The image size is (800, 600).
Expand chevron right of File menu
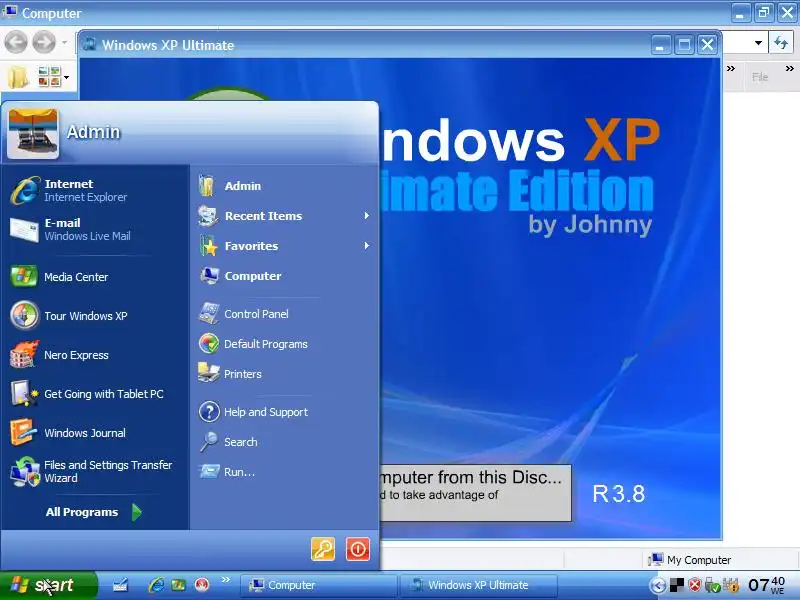[x=789, y=68]
